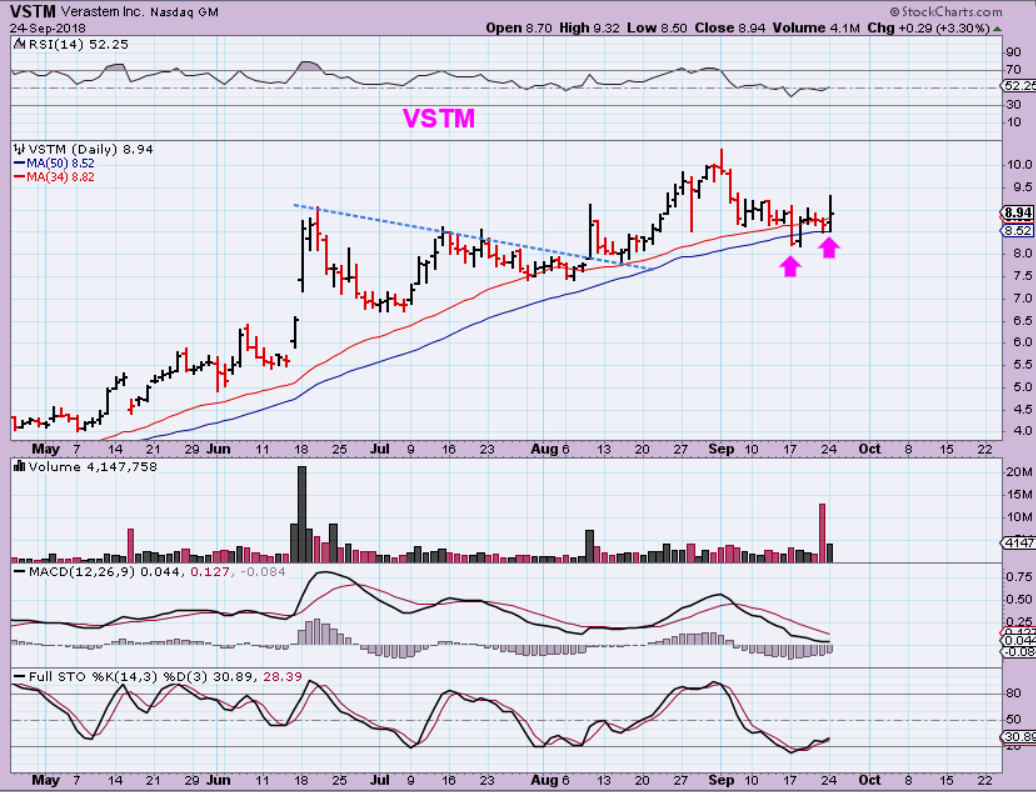
Task: Click the High 9.32 value
Action: [589, 28]
